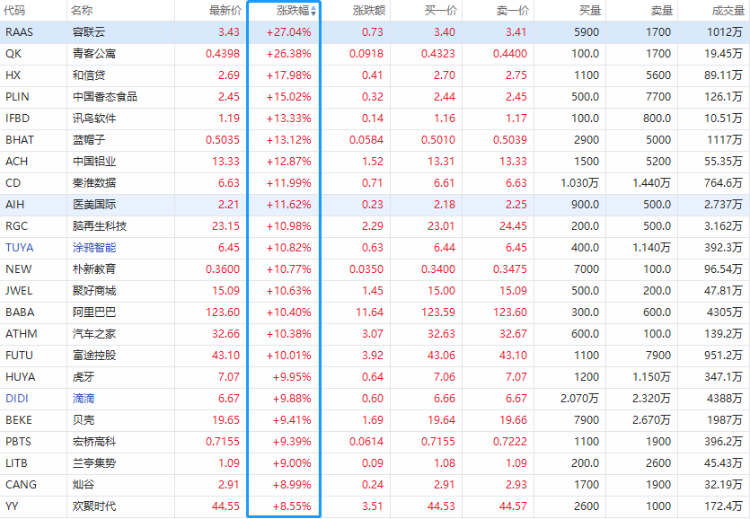Select the 医美国际 name cell

tap(94, 204)
